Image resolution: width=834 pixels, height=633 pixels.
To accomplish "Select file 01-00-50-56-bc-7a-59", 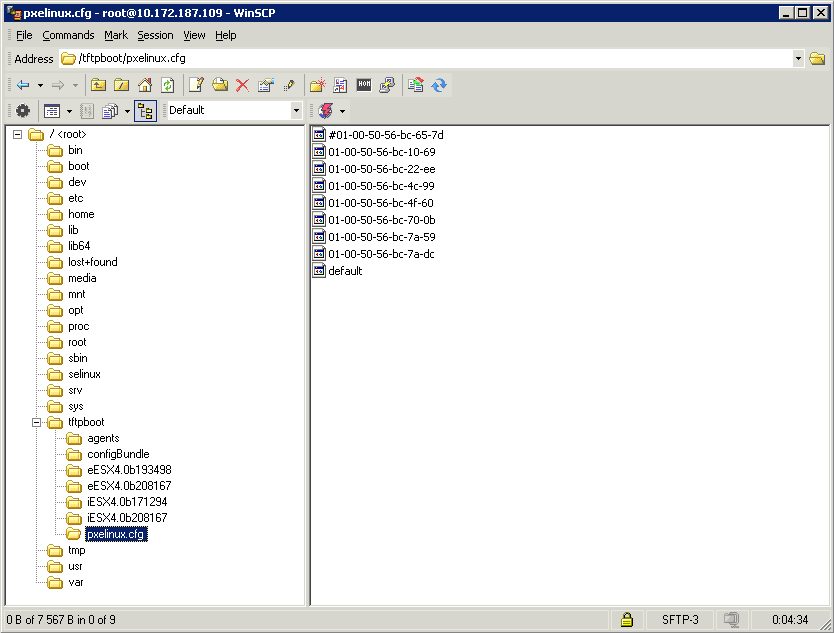I will click(381, 237).
